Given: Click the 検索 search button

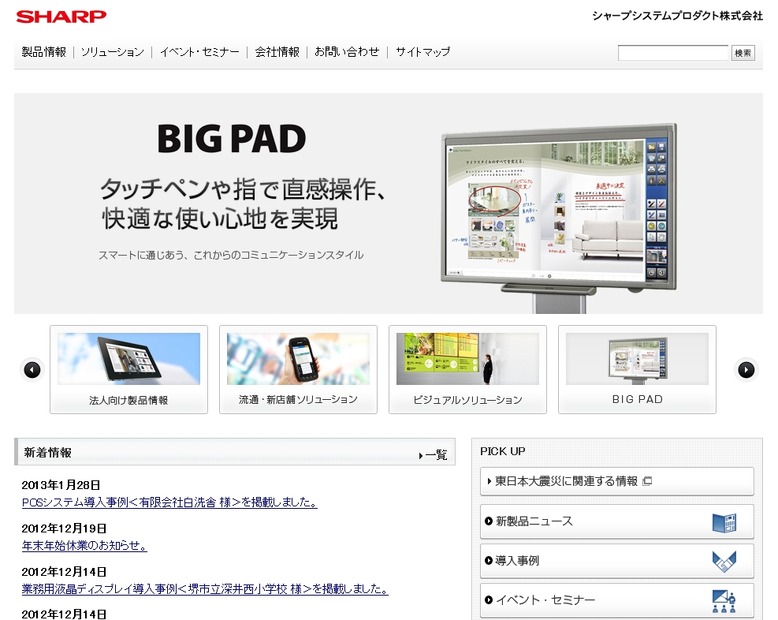Looking at the screenshot, I should point(743,53).
